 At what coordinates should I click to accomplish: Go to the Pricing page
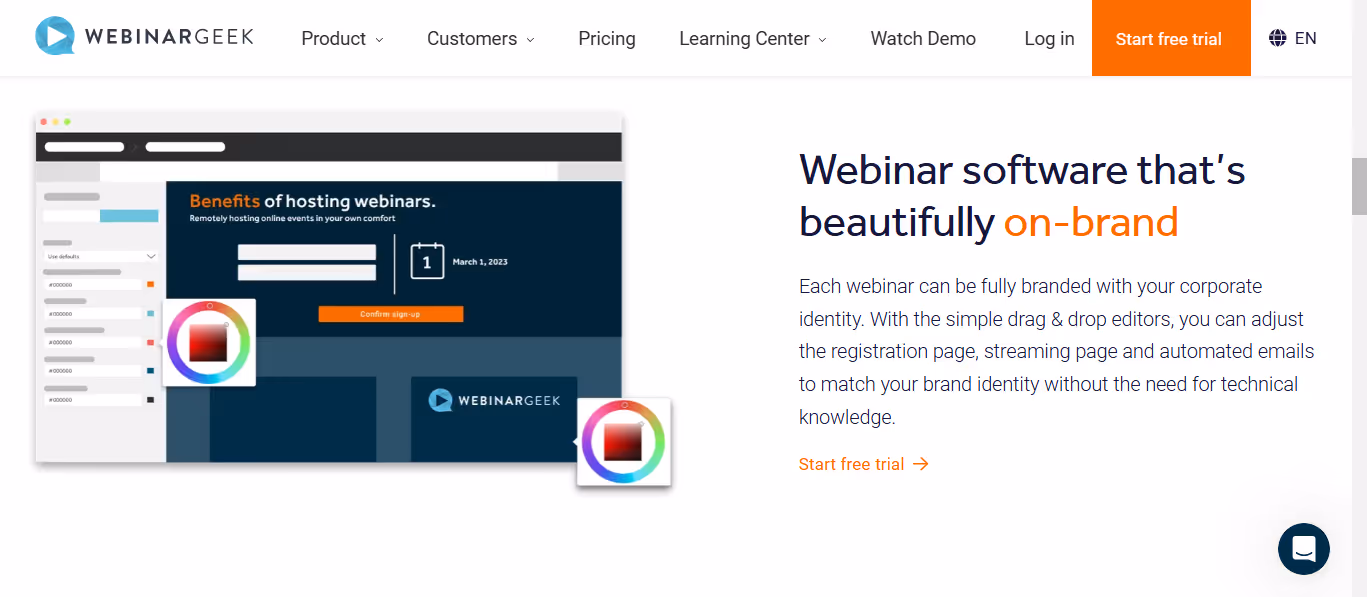click(x=607, y=38)
